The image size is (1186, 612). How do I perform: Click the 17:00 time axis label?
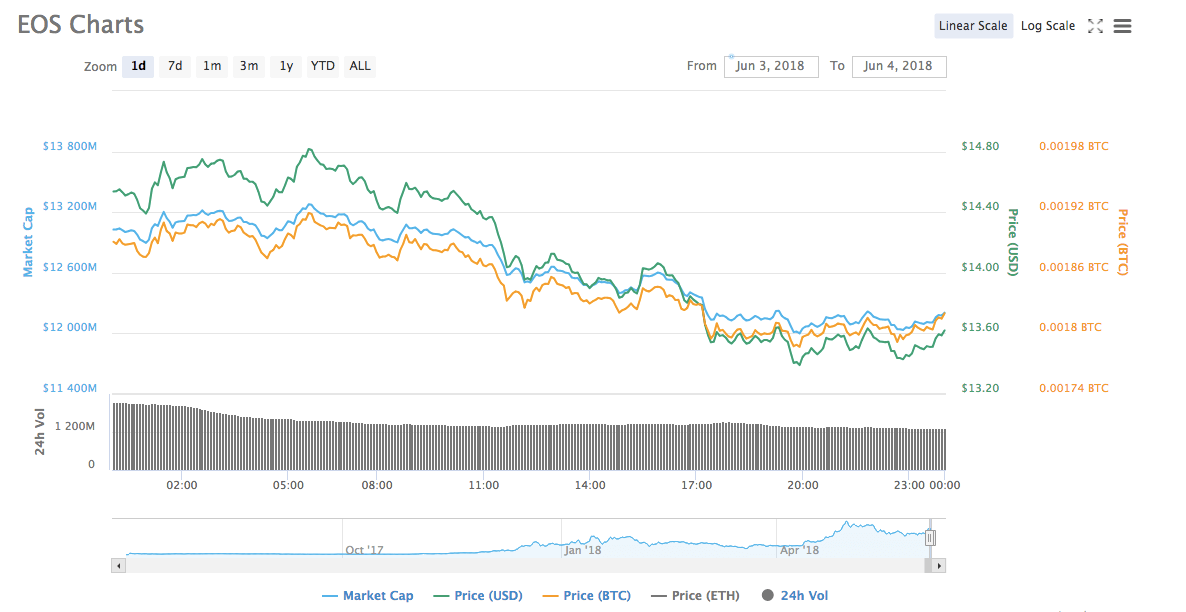[696, 485]
